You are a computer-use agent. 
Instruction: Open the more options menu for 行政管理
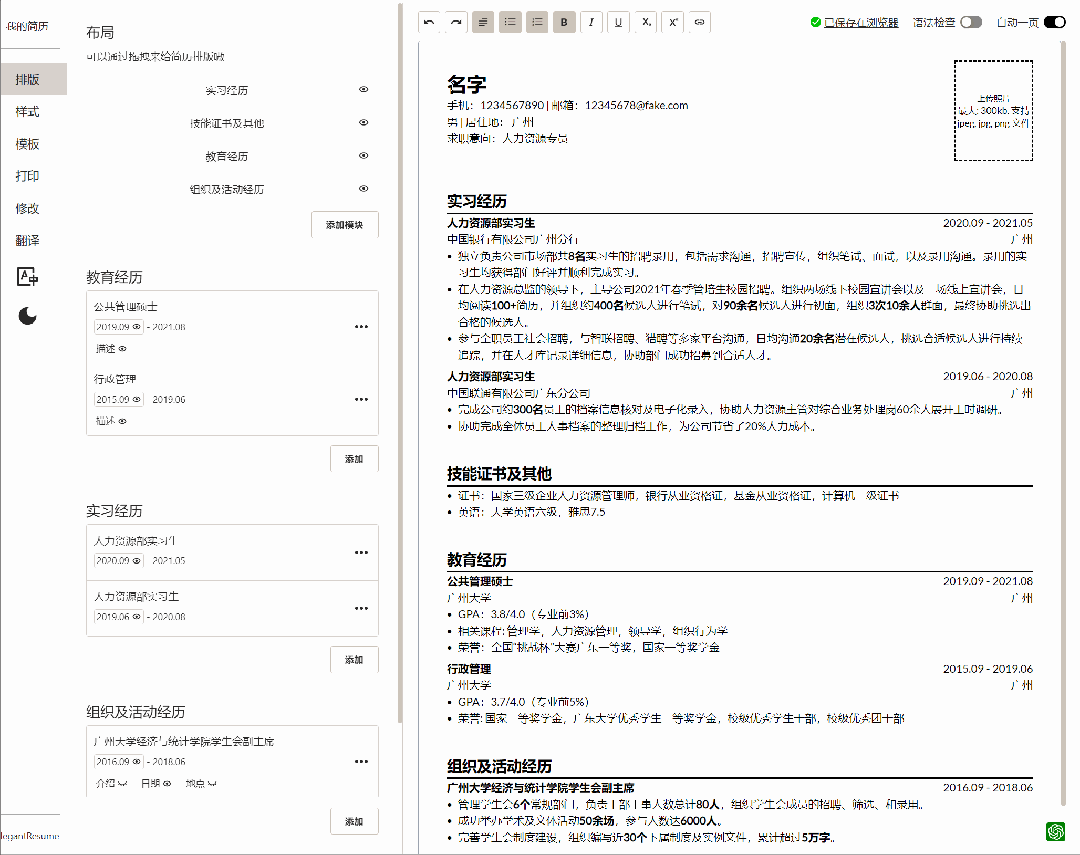click(361, 398)
